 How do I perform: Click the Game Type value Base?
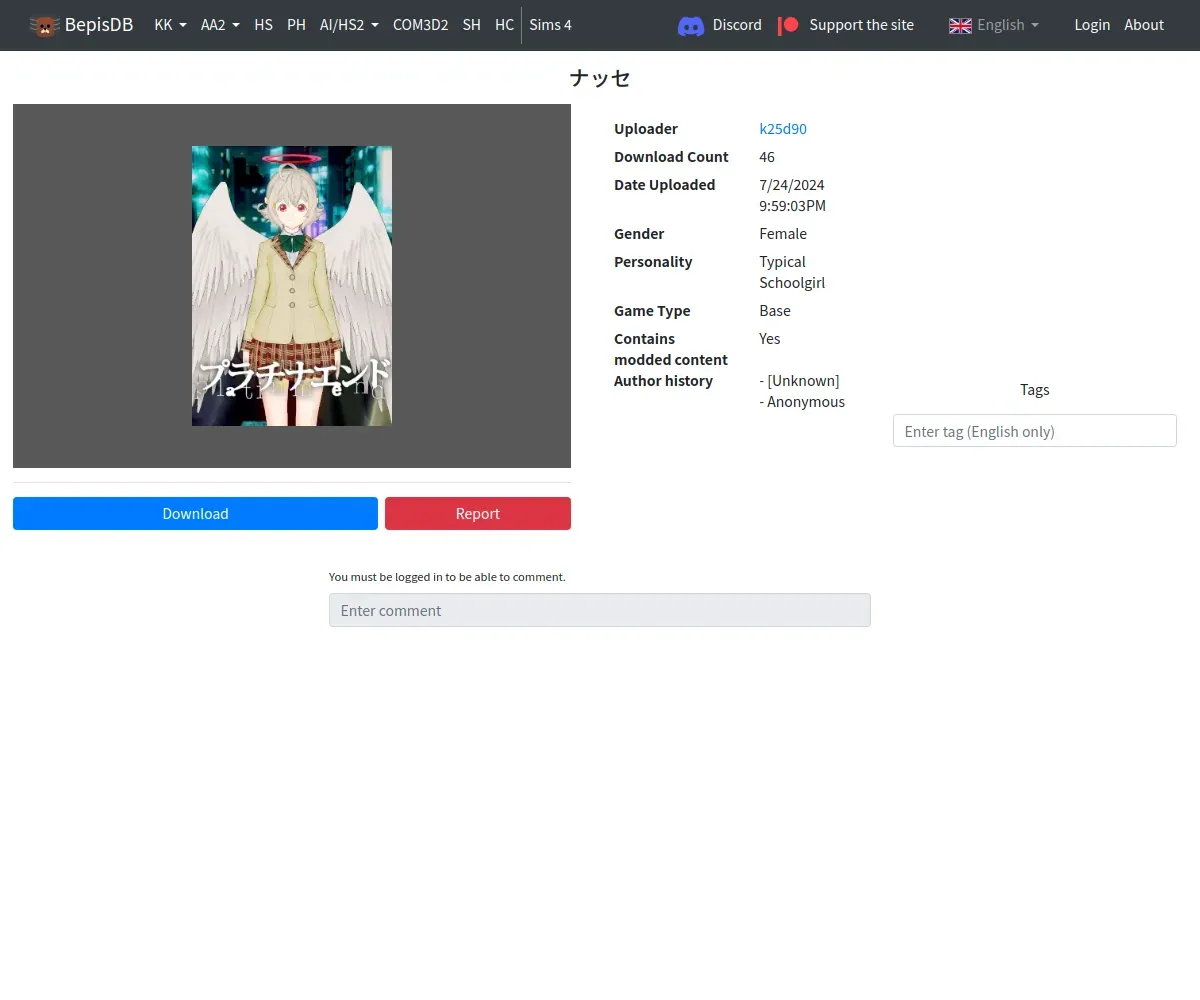(775, 311)
